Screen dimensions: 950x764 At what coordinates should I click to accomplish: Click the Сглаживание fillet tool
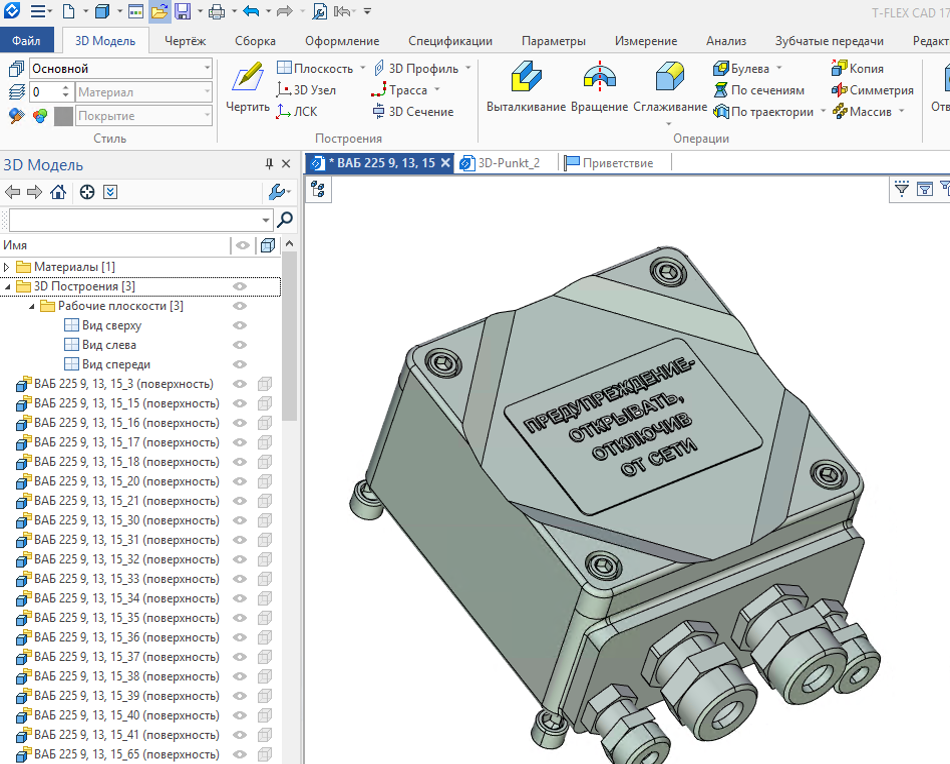click(x=669, y=86)
